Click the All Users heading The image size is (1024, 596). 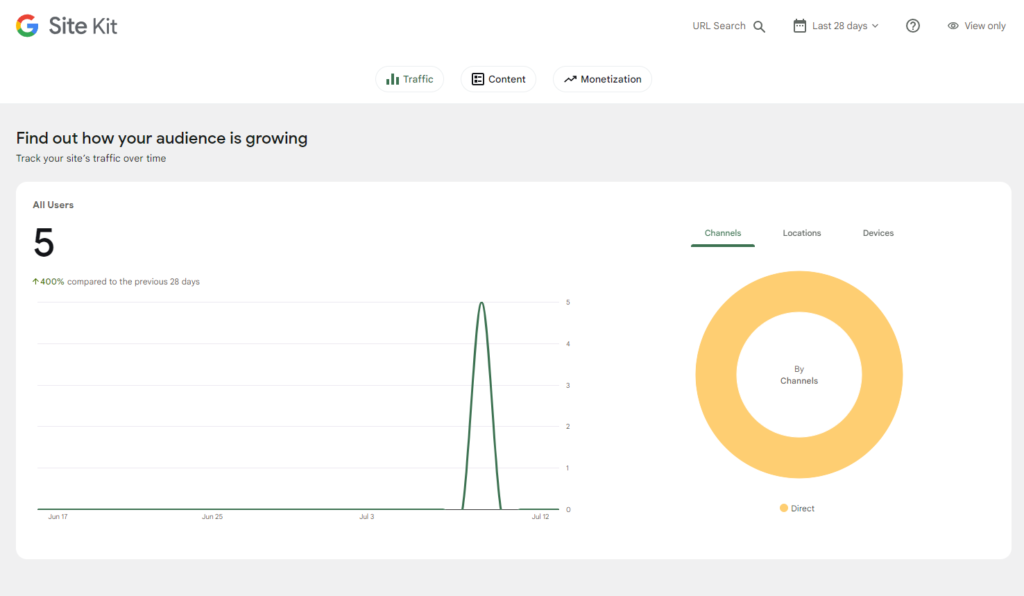[x=53, y=205]
